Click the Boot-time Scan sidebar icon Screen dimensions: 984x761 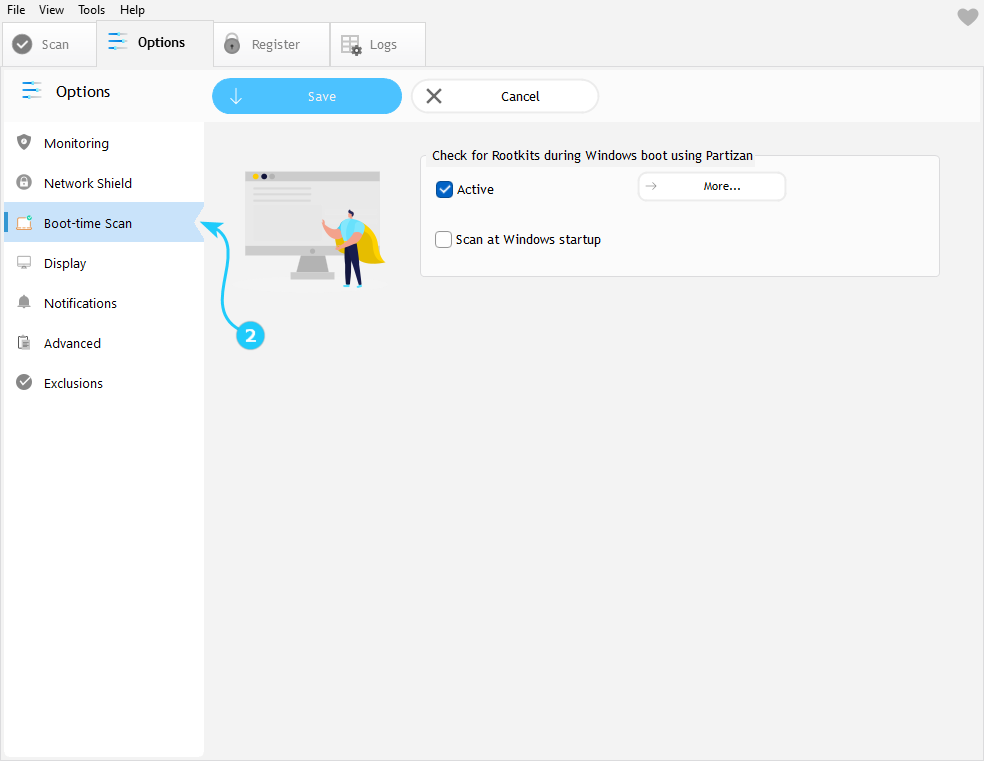(x=24, y=223)
